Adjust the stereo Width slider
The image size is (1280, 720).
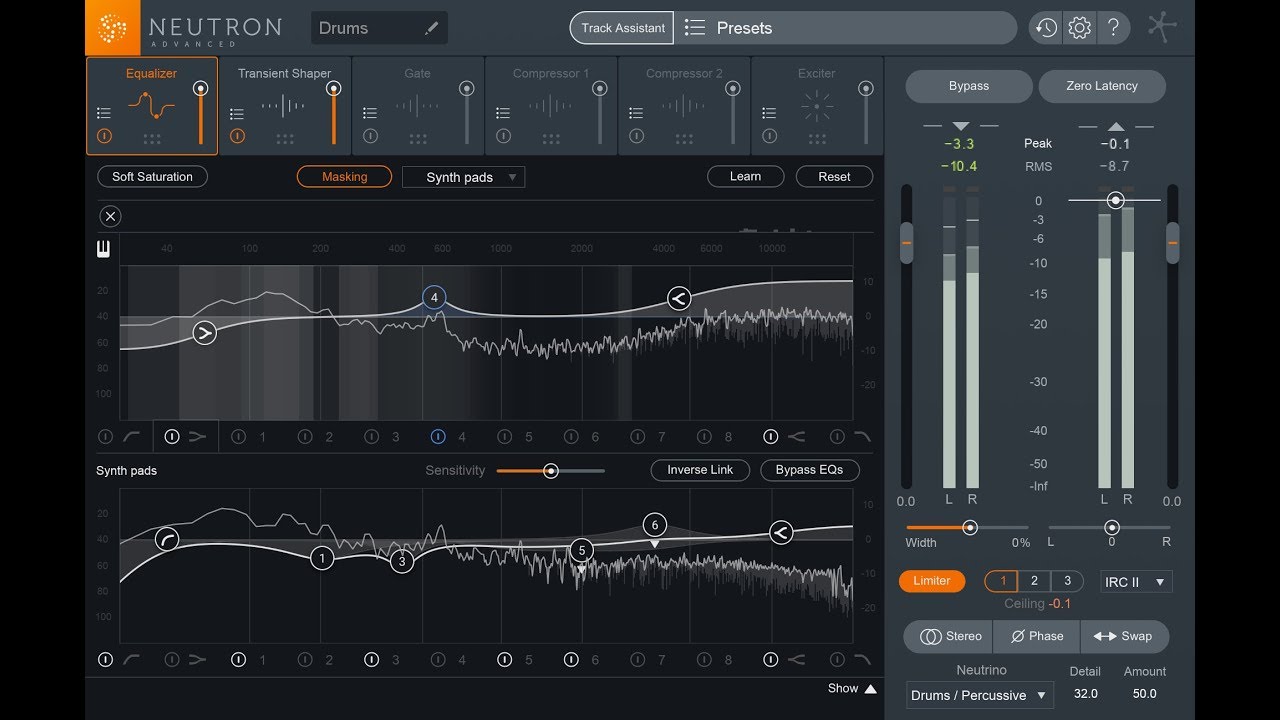pyautogui.click(x=969, y=527)
